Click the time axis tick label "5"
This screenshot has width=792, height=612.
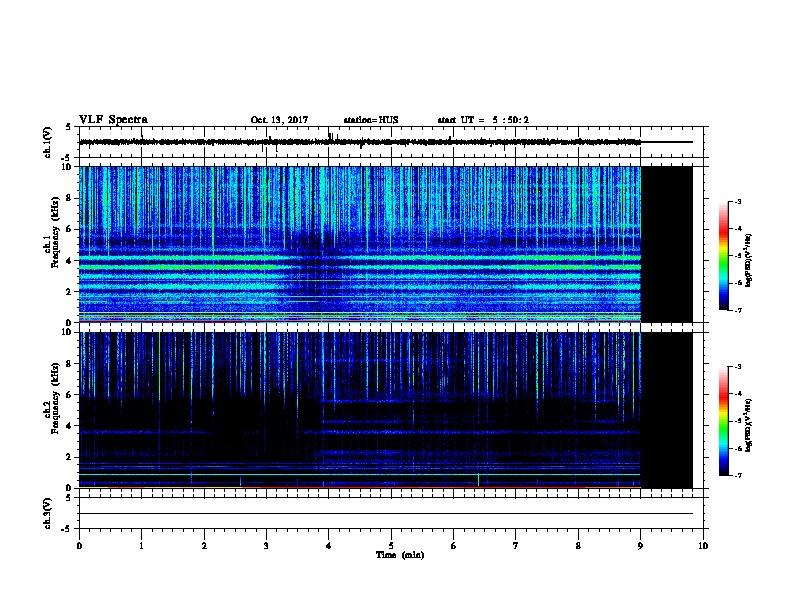pos(391,546)
